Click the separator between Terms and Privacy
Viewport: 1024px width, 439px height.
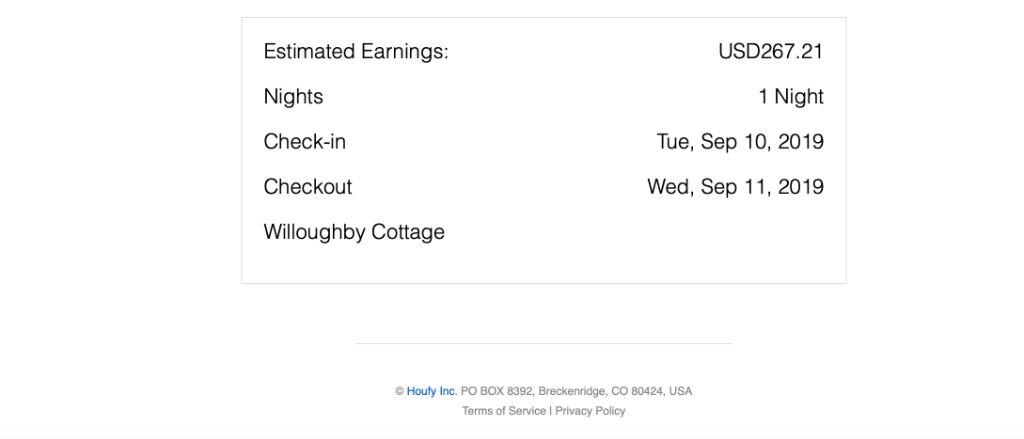coord(551,411)
